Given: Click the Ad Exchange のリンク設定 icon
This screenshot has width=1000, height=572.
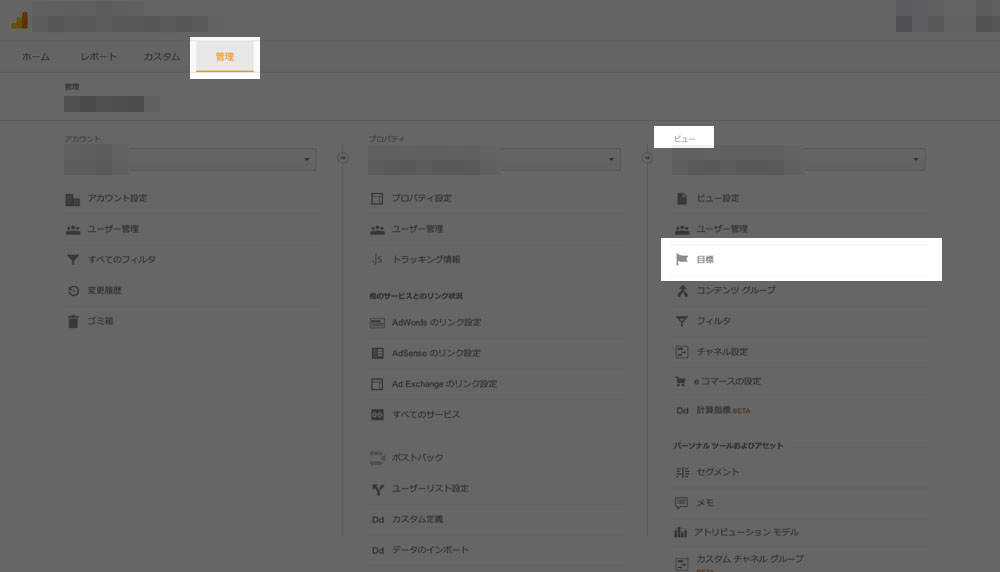Looking at the screenshot, I should click(377, 384).
